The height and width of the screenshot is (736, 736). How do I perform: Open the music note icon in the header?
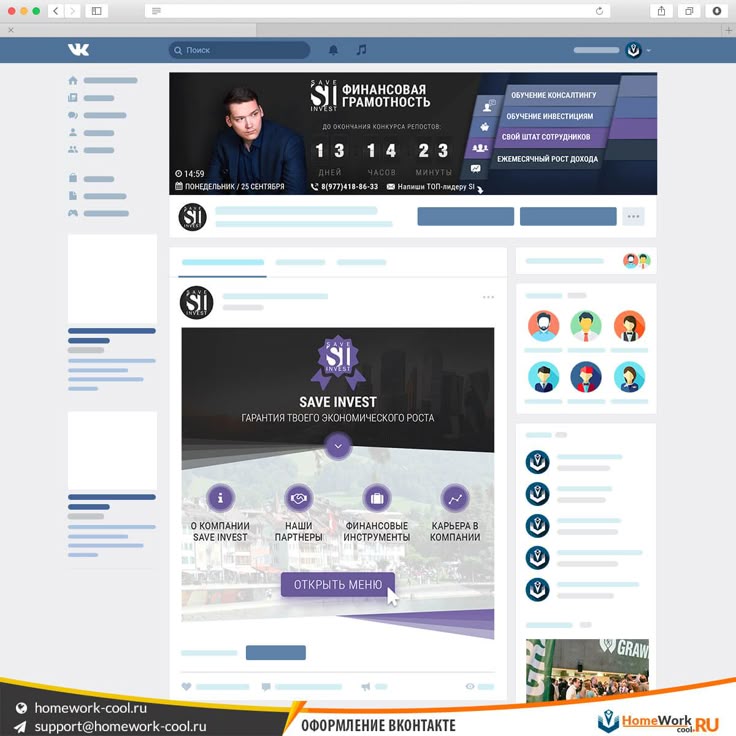point(361,50)
